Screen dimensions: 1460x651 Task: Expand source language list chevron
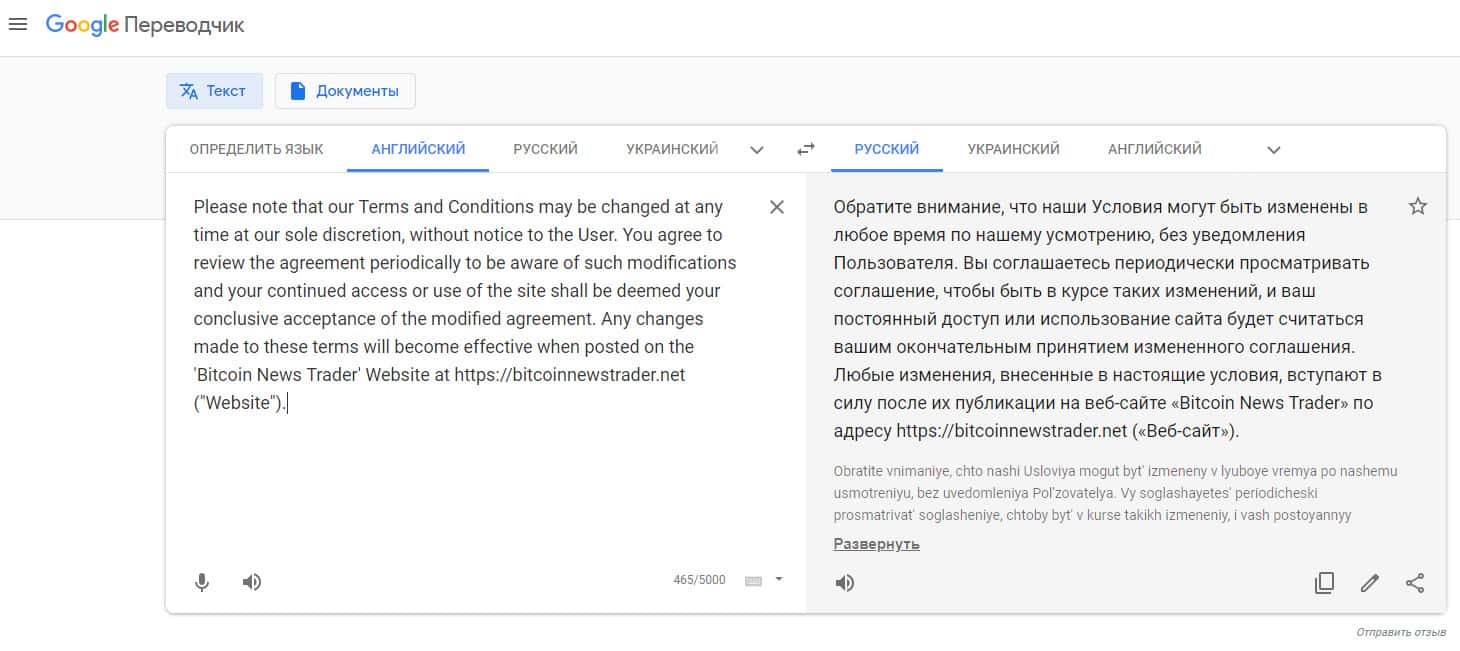coord(757,150)
